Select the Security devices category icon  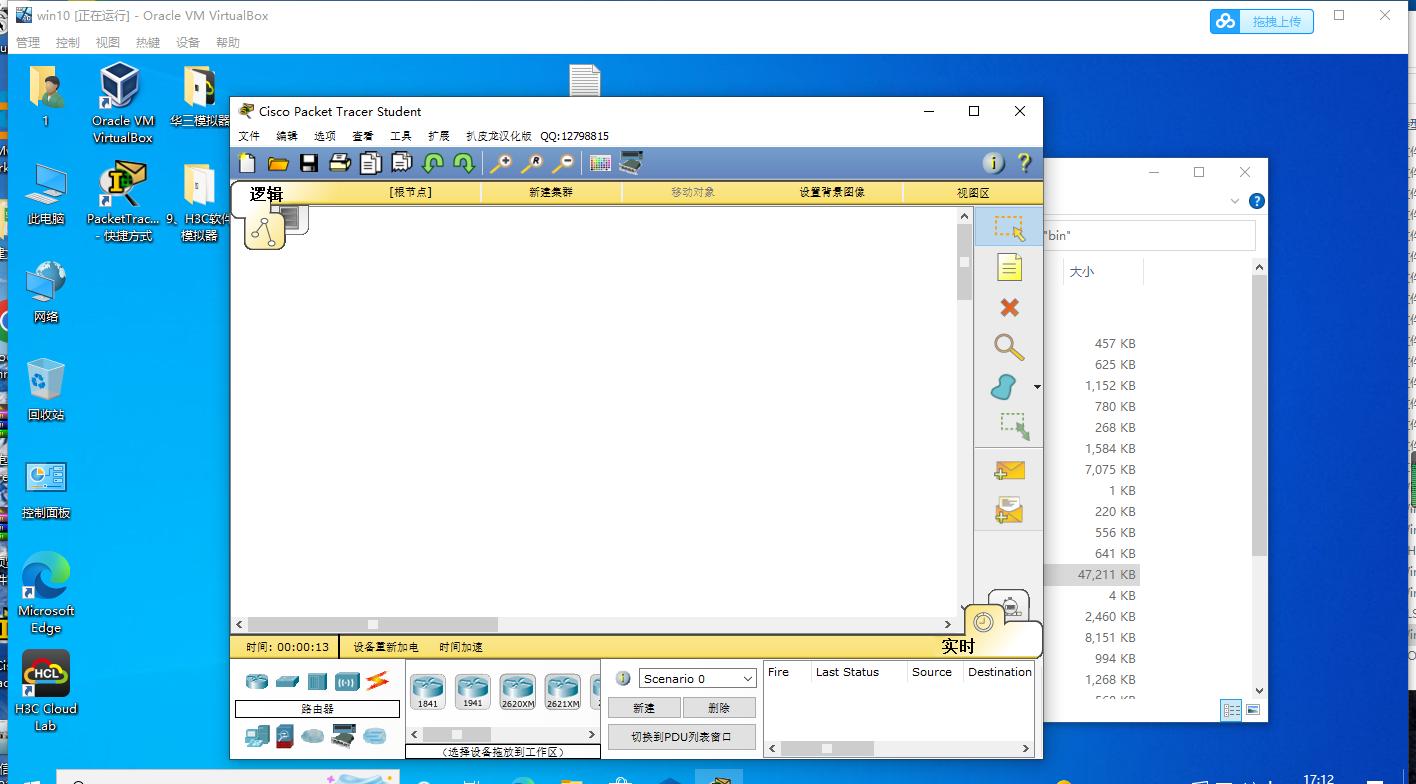(x=285, y=737)
